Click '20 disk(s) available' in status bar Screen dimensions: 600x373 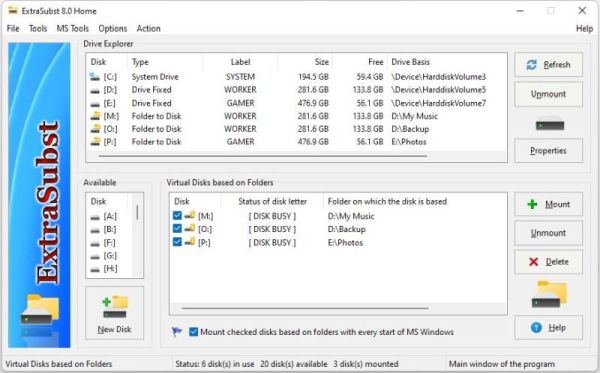tap(293, 364)
